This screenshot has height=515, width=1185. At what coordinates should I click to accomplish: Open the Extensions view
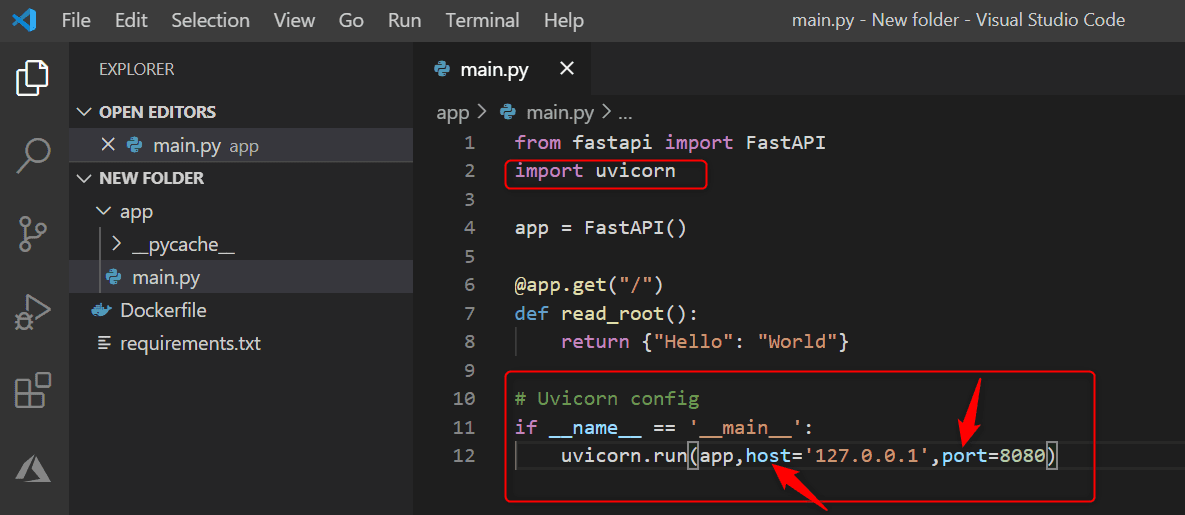tap(33, 391)
